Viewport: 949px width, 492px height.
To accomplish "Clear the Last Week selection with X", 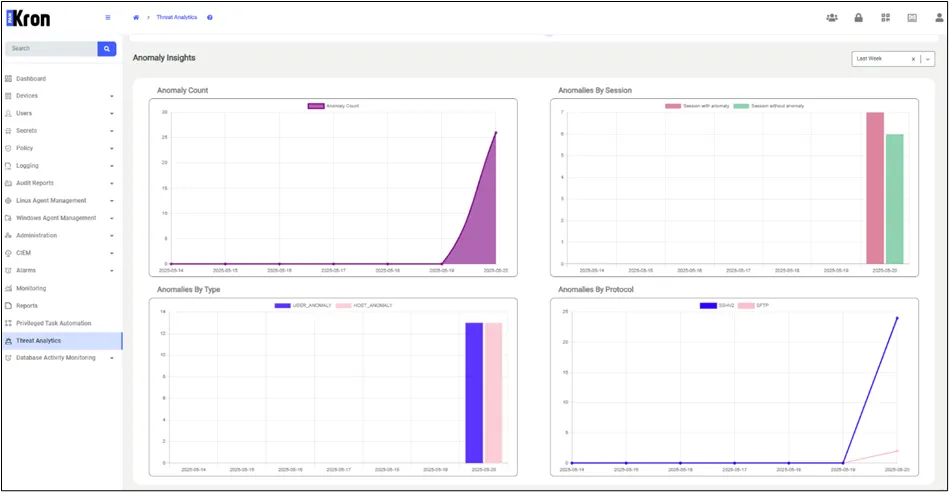I will click(x=913, y=59).
